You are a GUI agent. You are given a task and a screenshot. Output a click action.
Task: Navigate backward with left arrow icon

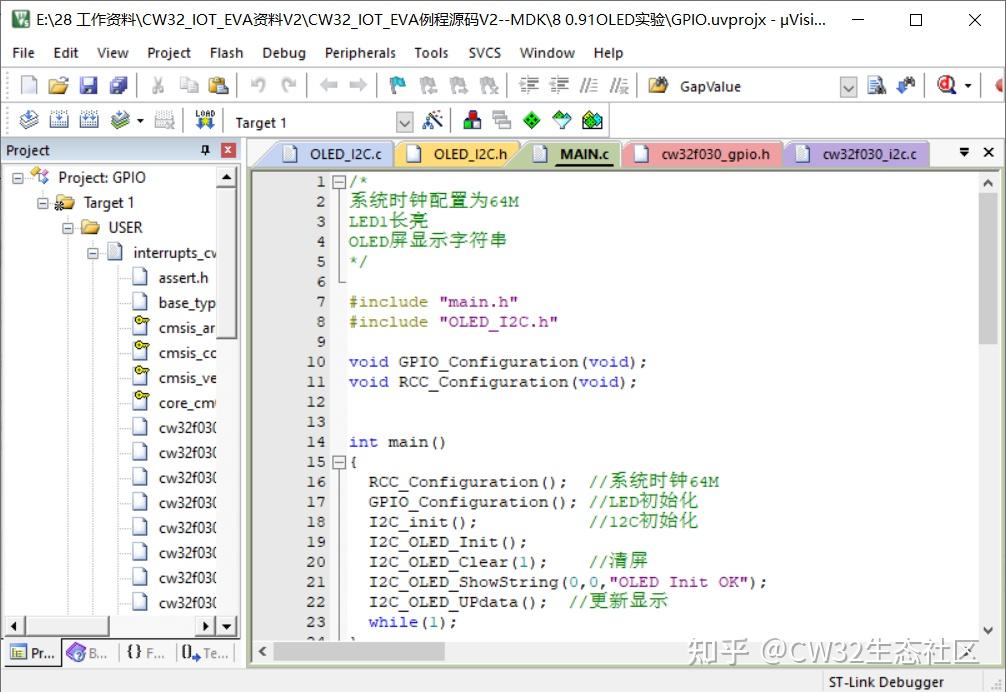[x=328, y=85]
